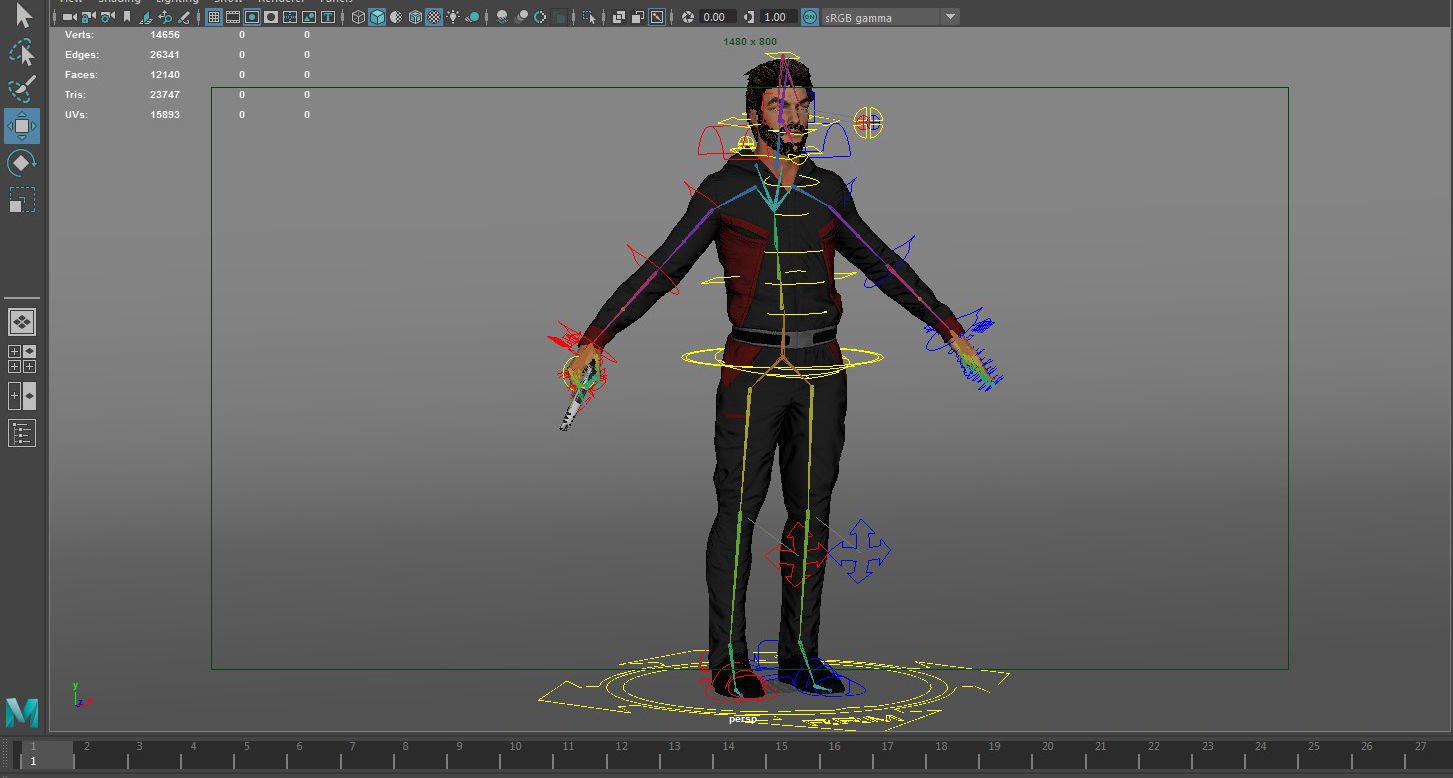The height and width of the screenshot is (778, 1453).
Task: Toggle viewport Grid display
Action: pyautogui.click(x=214, y=17)
